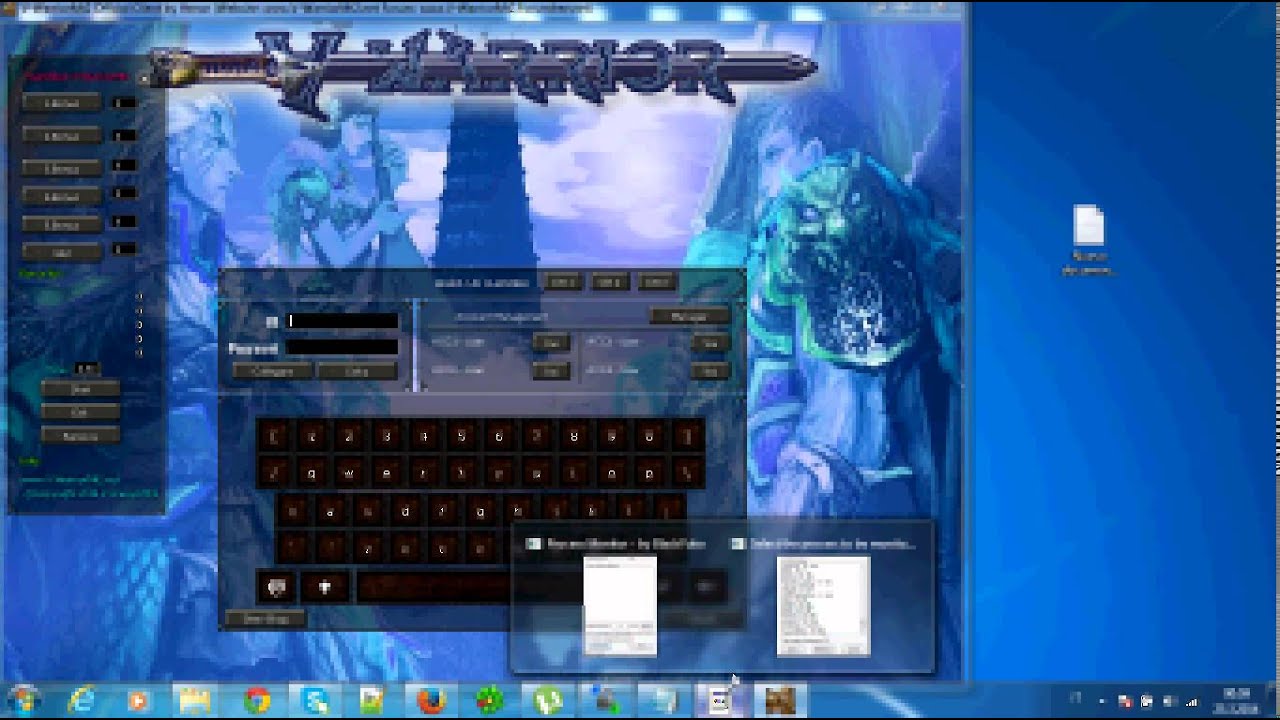Click the 'd' key on the virtual keyboard
This screenshot has height=720, width=1280.
click(x=405, y=511)
